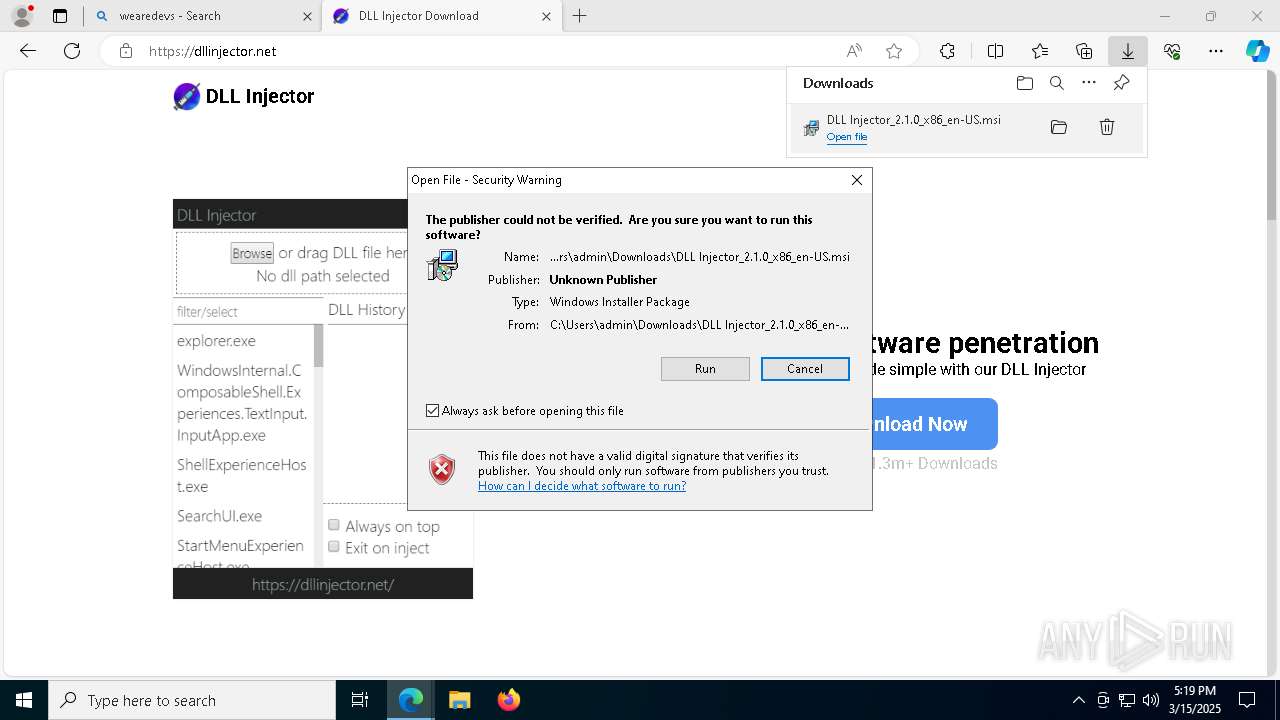The image size is (1280, 720).
Task: Click the https://dllinjector.net/ footer text
Action: click(x=323, y=584)
